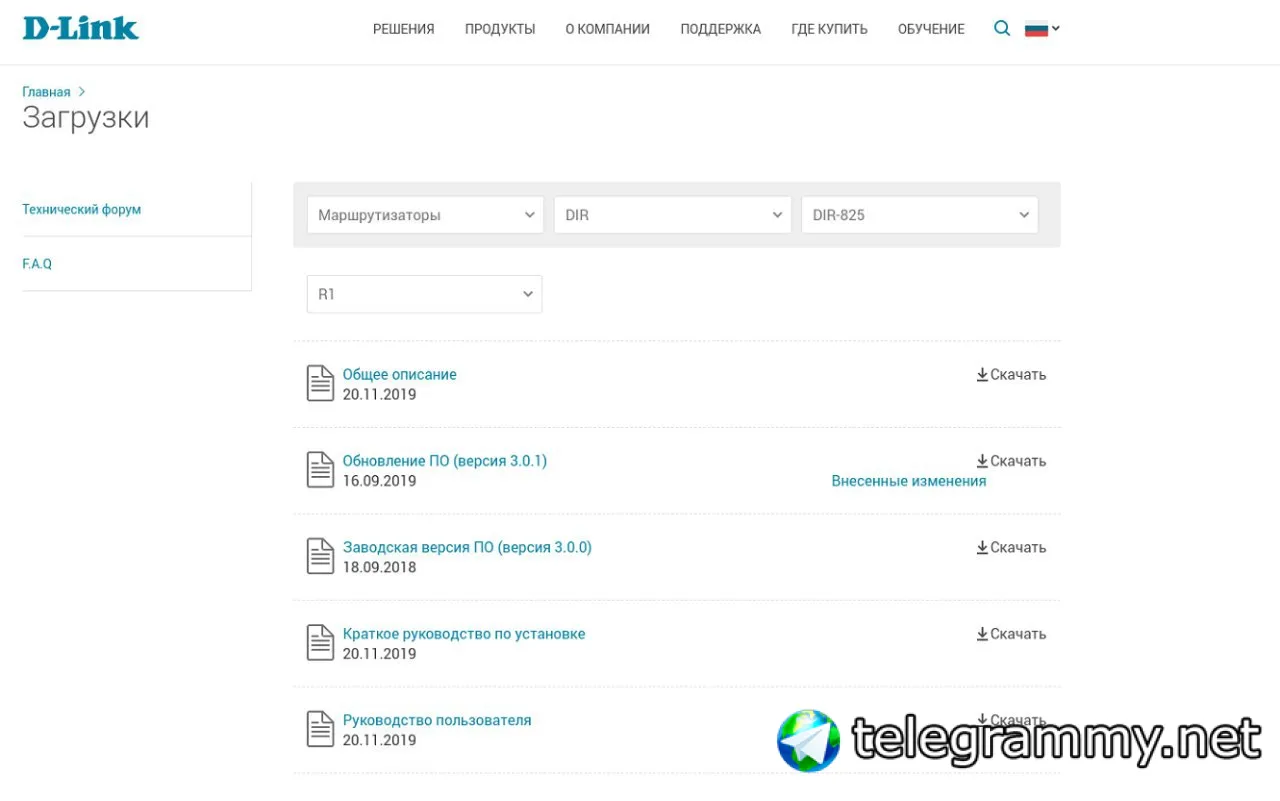View Внесенные изменения changelog link
The height and width of the screenshot is (801, 1280).
click(909, 481)
